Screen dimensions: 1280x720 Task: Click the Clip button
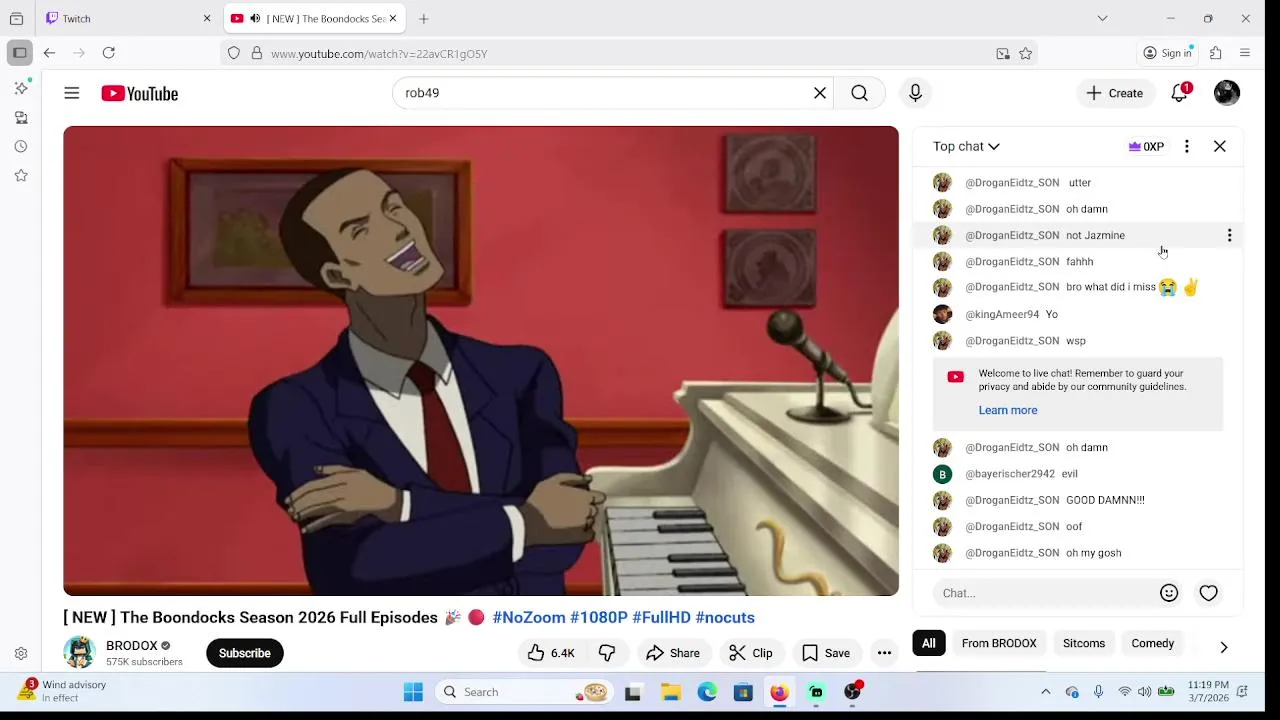[751, 653]
